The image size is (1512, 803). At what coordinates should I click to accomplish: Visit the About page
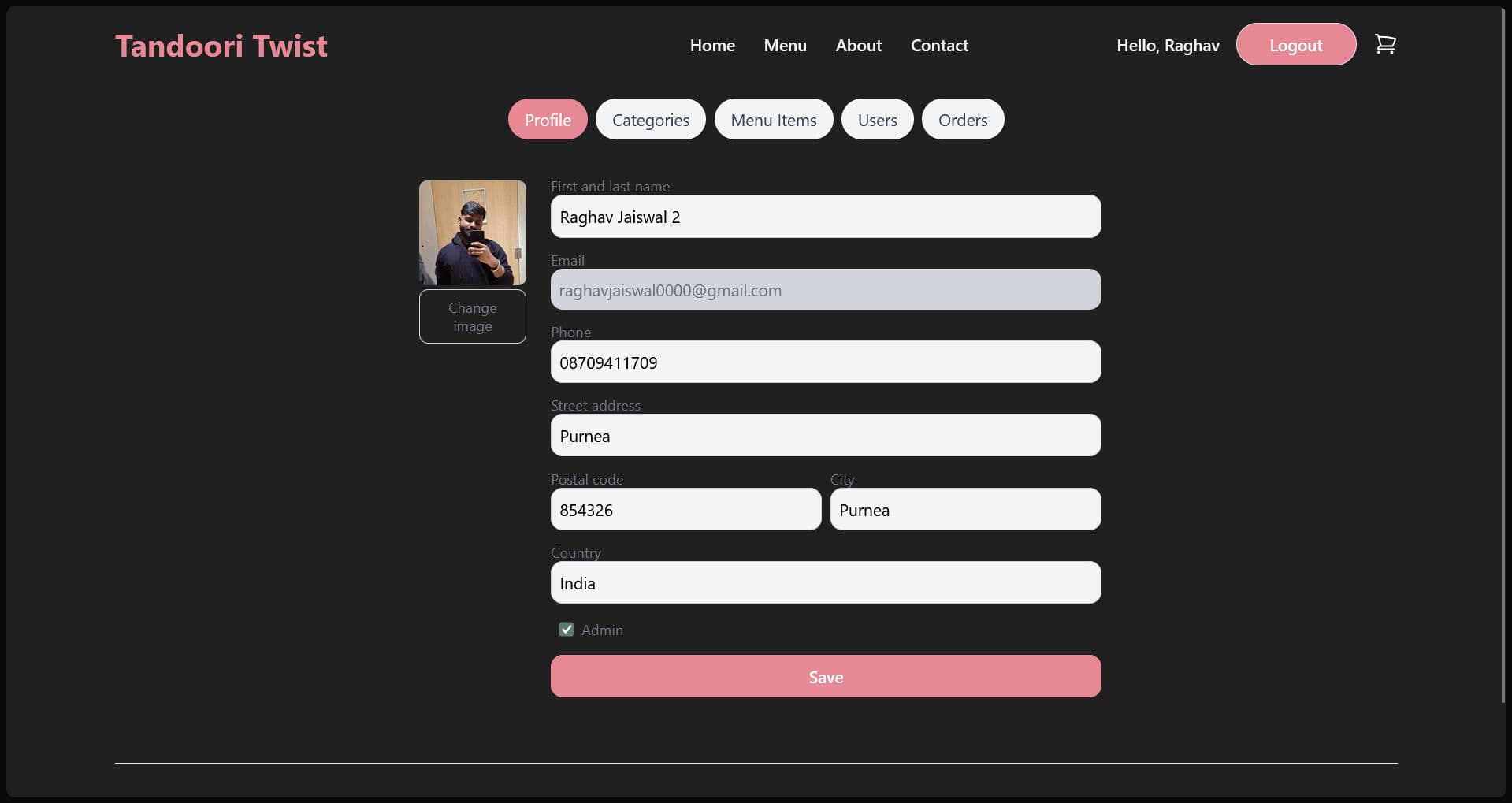point(857,45)
